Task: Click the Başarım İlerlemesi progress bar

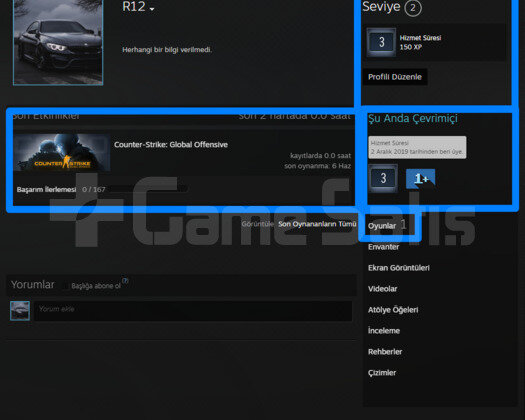Action: (147, 189)
